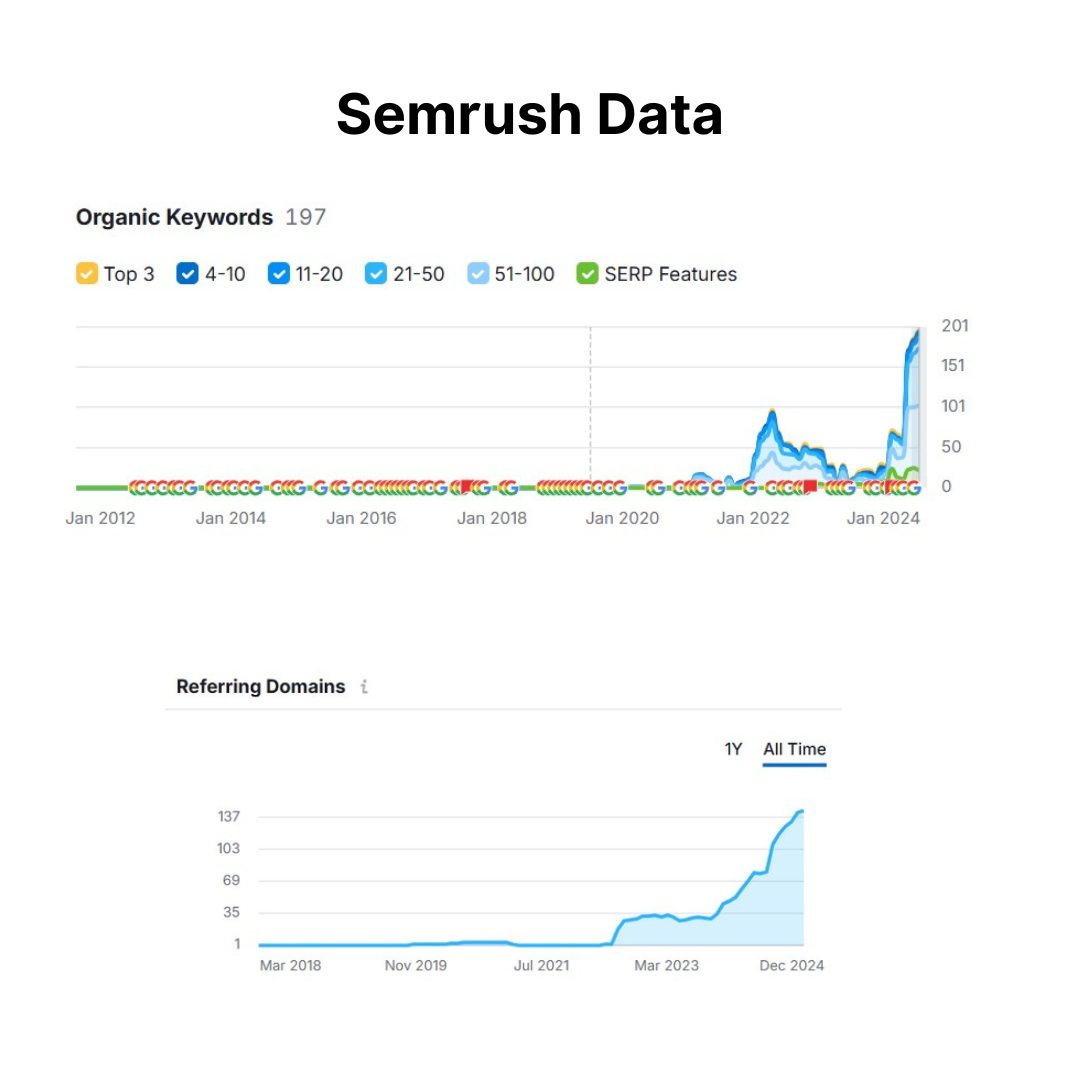Click the info icon beside Referring Domains

pos(364,687)
